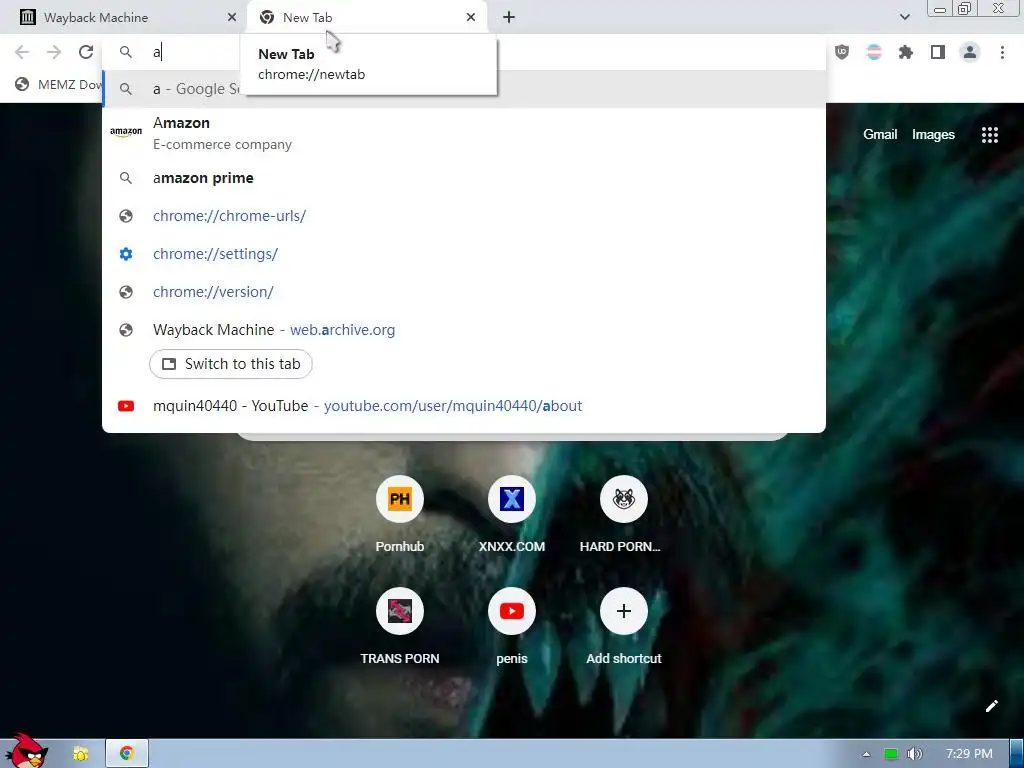Select the 'a - Google Search' suggestion
The height and width of the screenshot is (768, 1024).
point(464,89)
